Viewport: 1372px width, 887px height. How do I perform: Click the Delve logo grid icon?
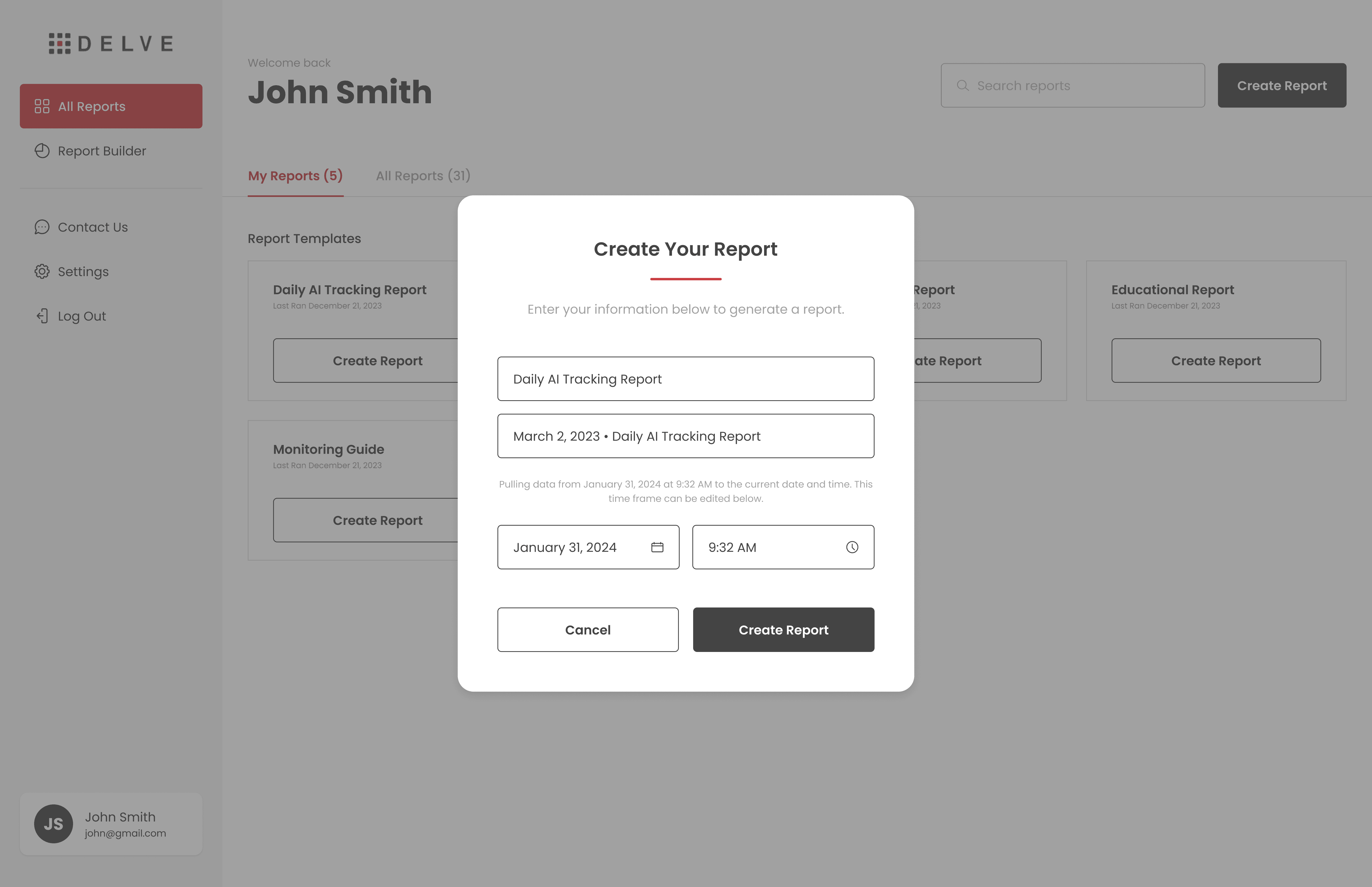(x=60, y=44)
